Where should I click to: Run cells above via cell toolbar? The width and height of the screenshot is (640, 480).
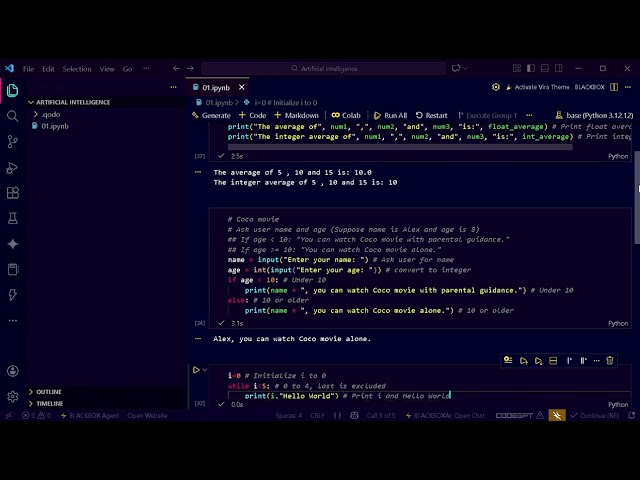coord(524,360)
